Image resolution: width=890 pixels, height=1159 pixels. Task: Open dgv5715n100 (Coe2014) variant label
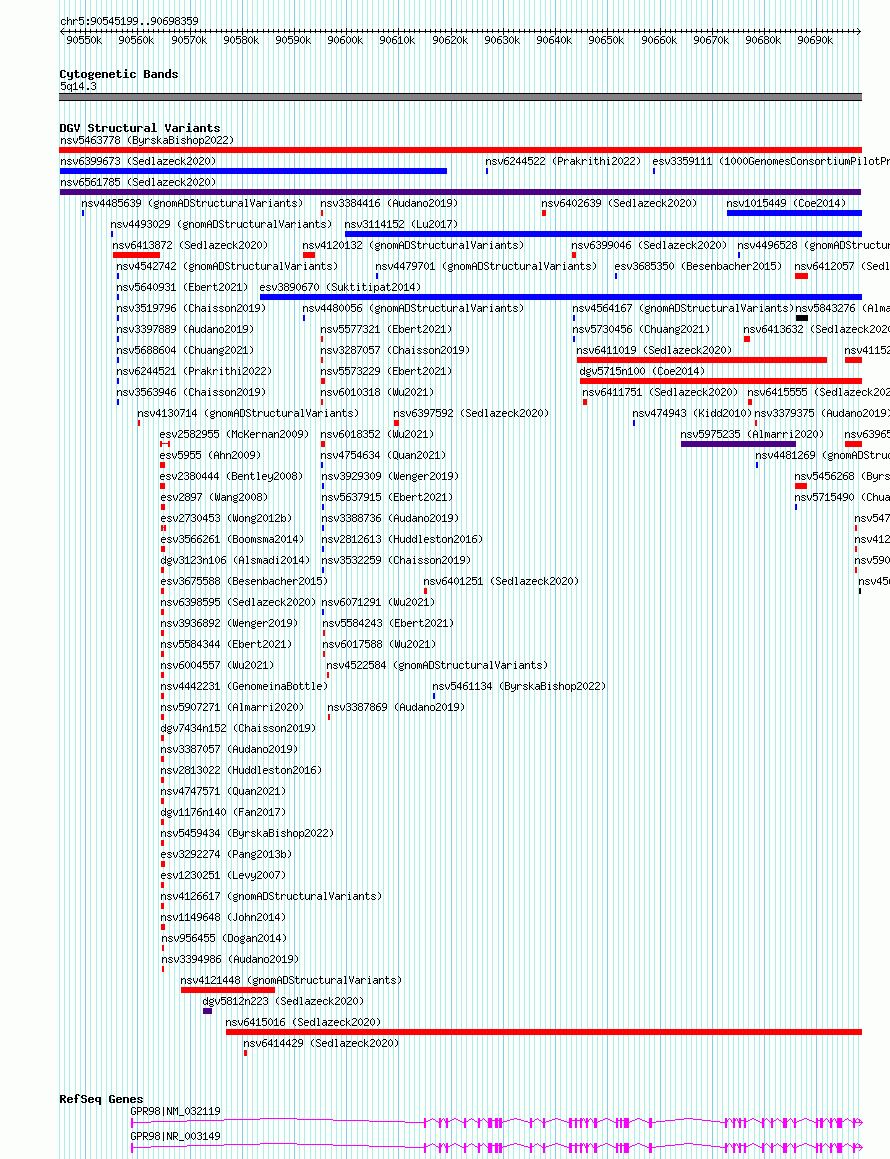coord(642,371)
